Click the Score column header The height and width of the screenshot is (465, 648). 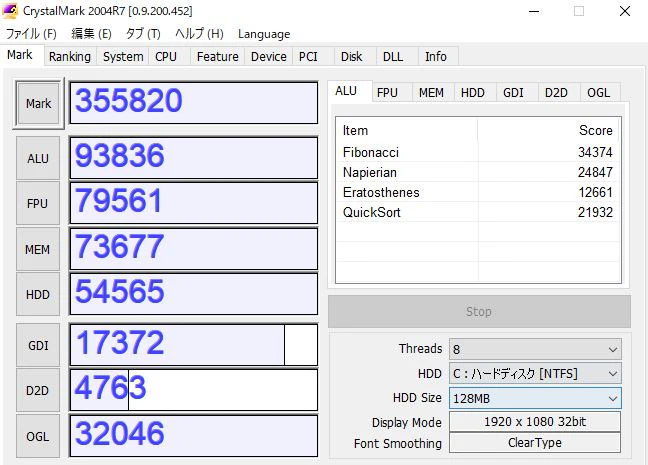(549, 131)
